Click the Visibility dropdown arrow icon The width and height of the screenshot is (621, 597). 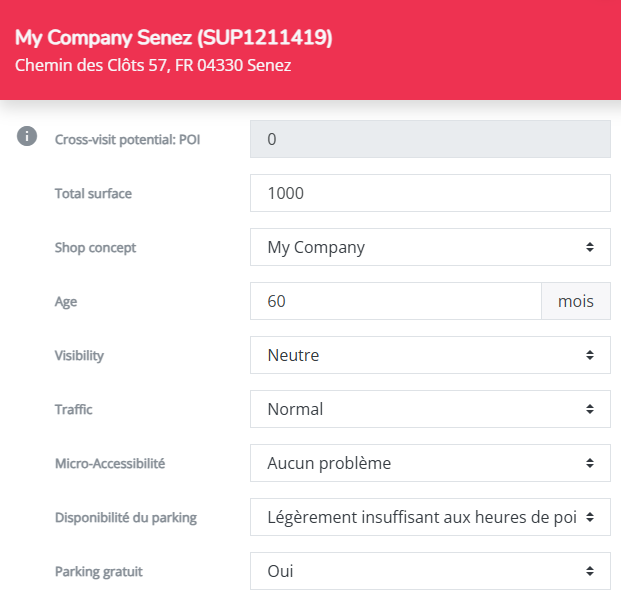tap(590, 355)
